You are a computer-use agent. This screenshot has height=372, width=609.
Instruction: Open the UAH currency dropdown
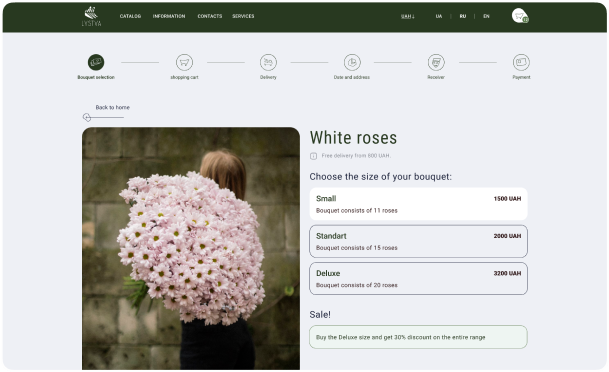[x=407, y=16]
